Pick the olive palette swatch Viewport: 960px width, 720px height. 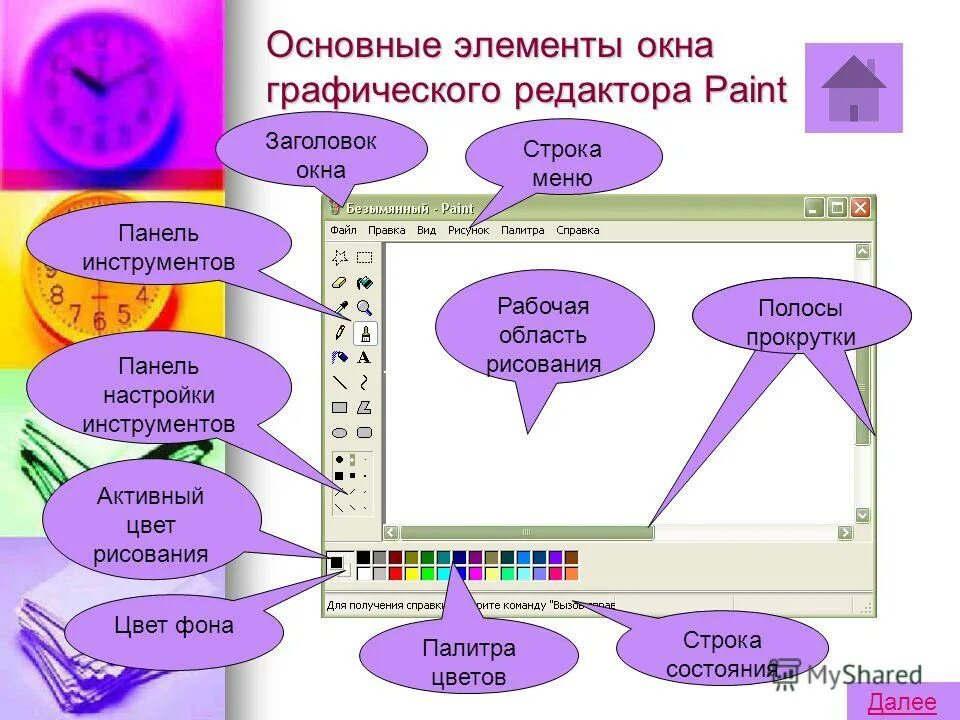click(x=411, y=557)
